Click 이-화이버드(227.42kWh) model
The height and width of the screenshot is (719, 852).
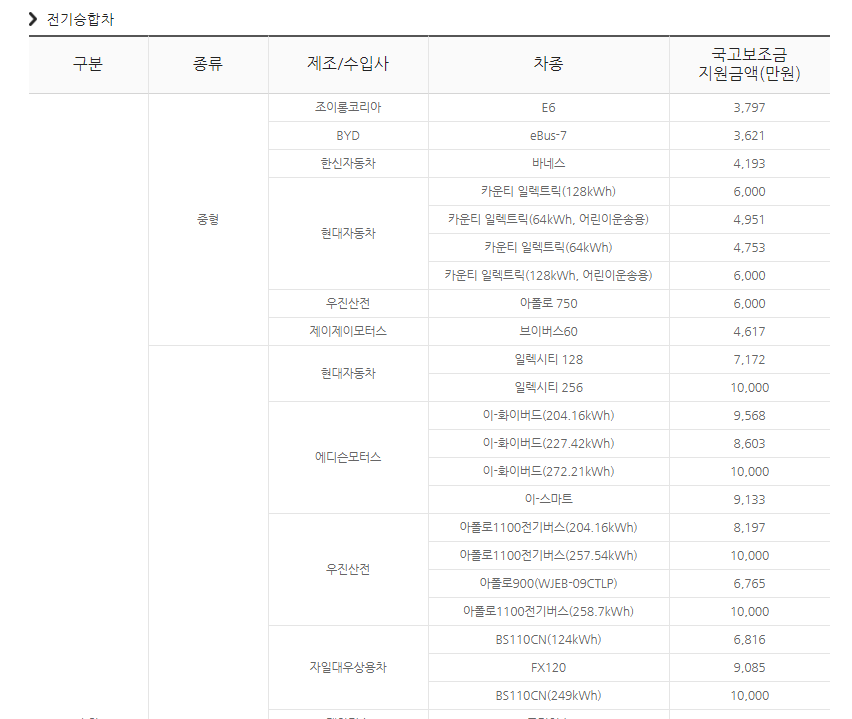coord(548,443)
